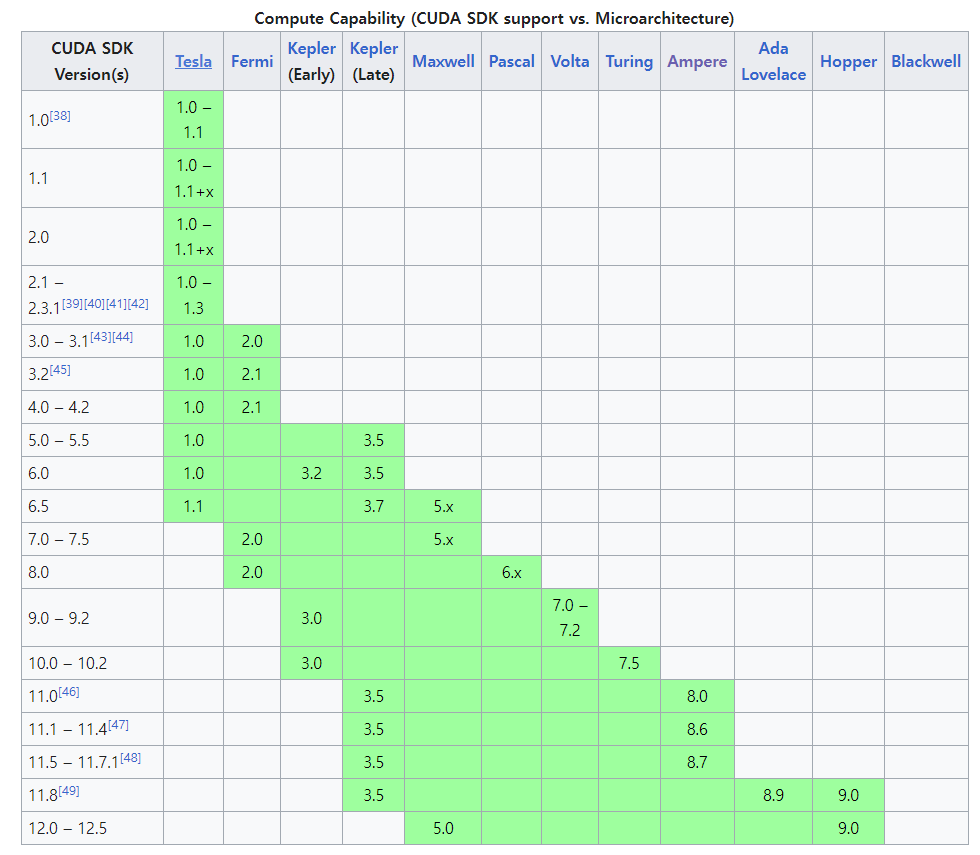
Task: Click the Ampere header link
Action: coord(697,61)
